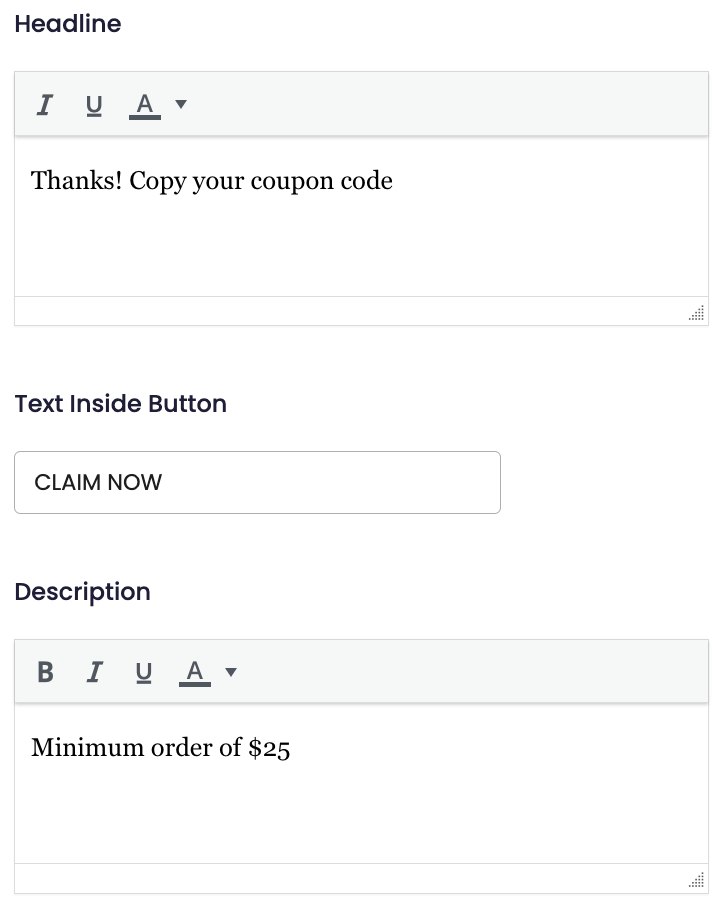Click the "CLAIM NOW" button text field

pos(257,483)
